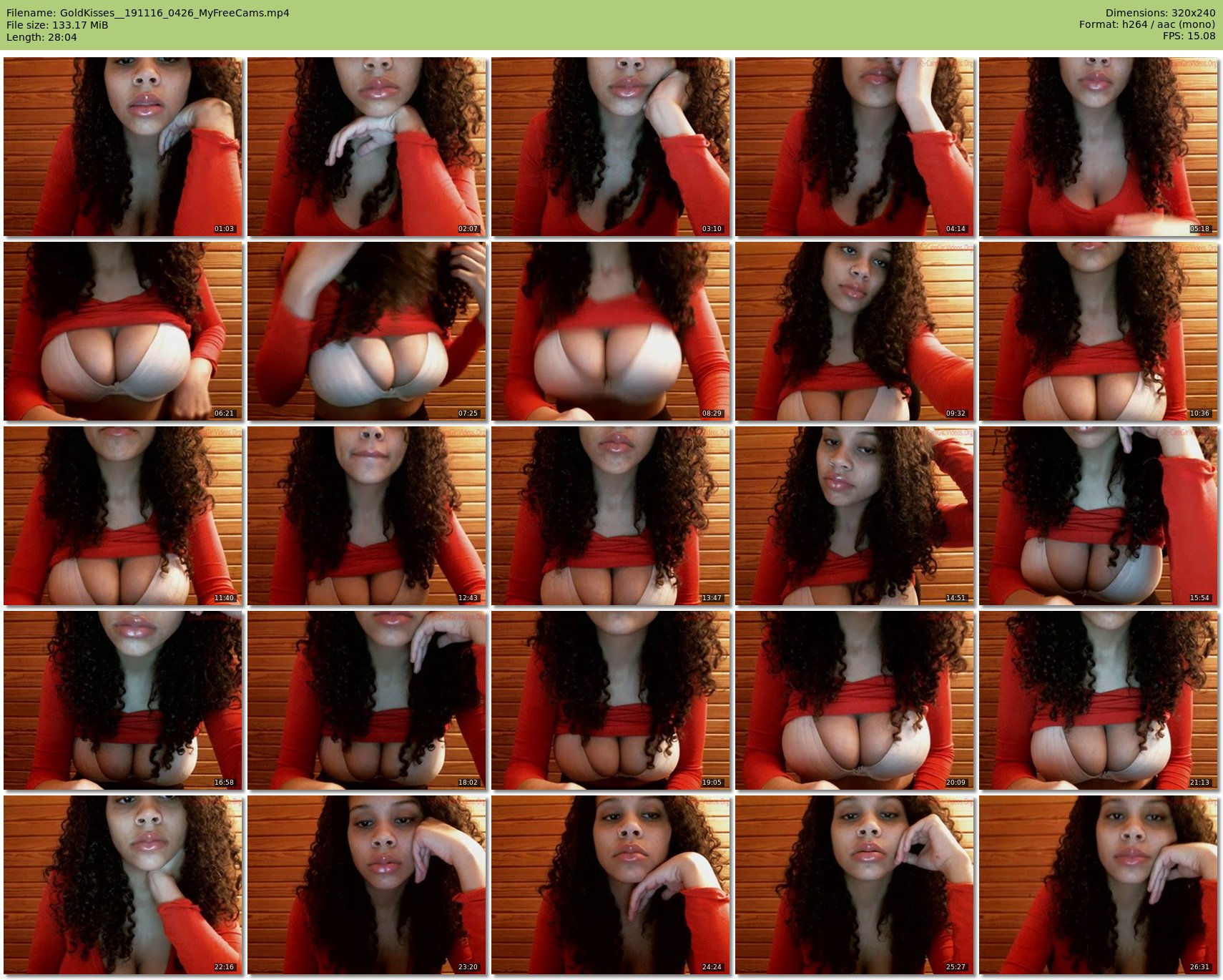
Task: Click the frame marked 21:13
Action: pos(1099,700)
